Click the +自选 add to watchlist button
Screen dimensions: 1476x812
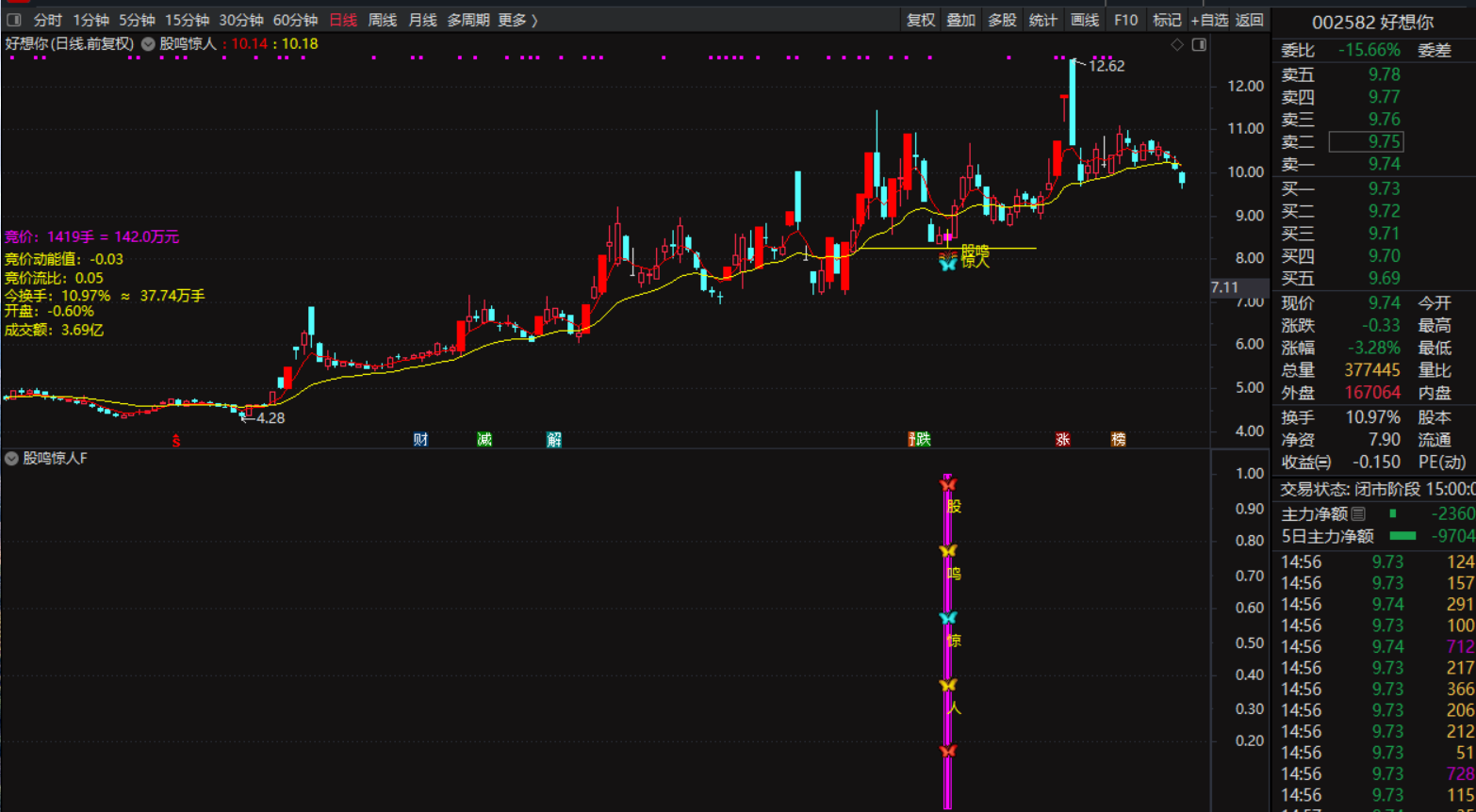1209,20
